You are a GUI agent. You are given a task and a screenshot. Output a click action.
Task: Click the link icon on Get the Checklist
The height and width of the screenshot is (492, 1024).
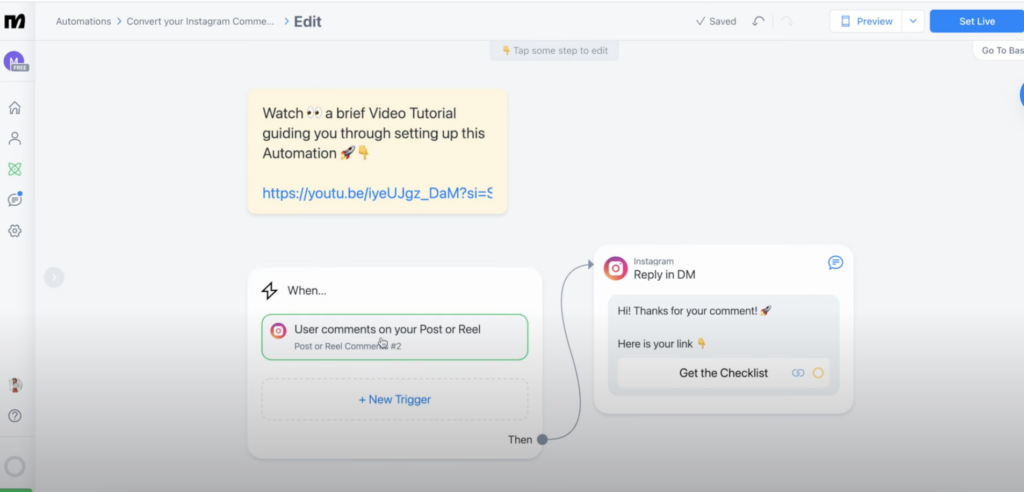(x=798, y=373)
